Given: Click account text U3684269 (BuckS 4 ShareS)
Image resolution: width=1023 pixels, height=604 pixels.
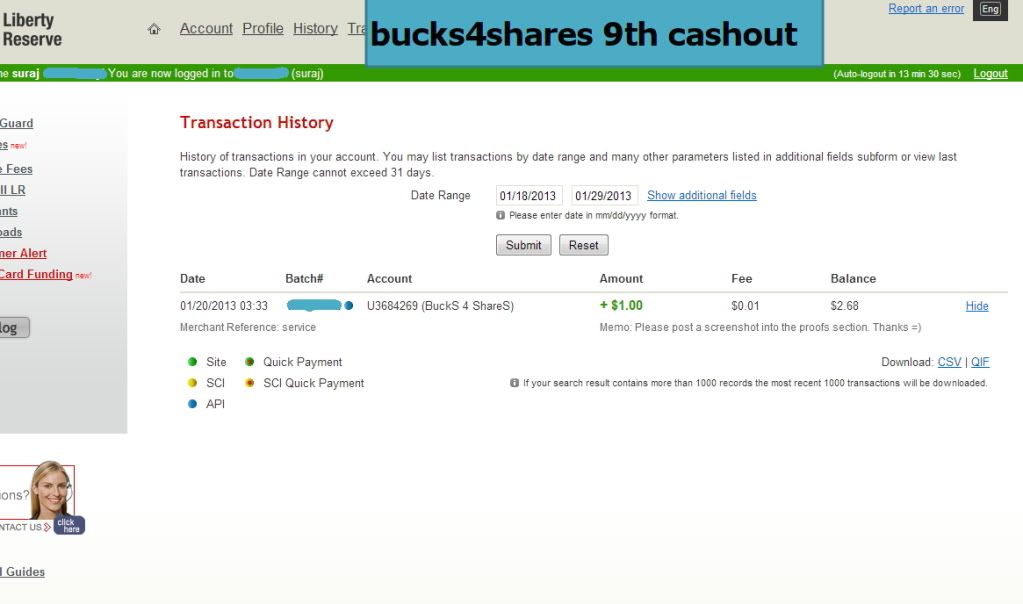Looking at the screenshot, I should (x=440, y=306).
